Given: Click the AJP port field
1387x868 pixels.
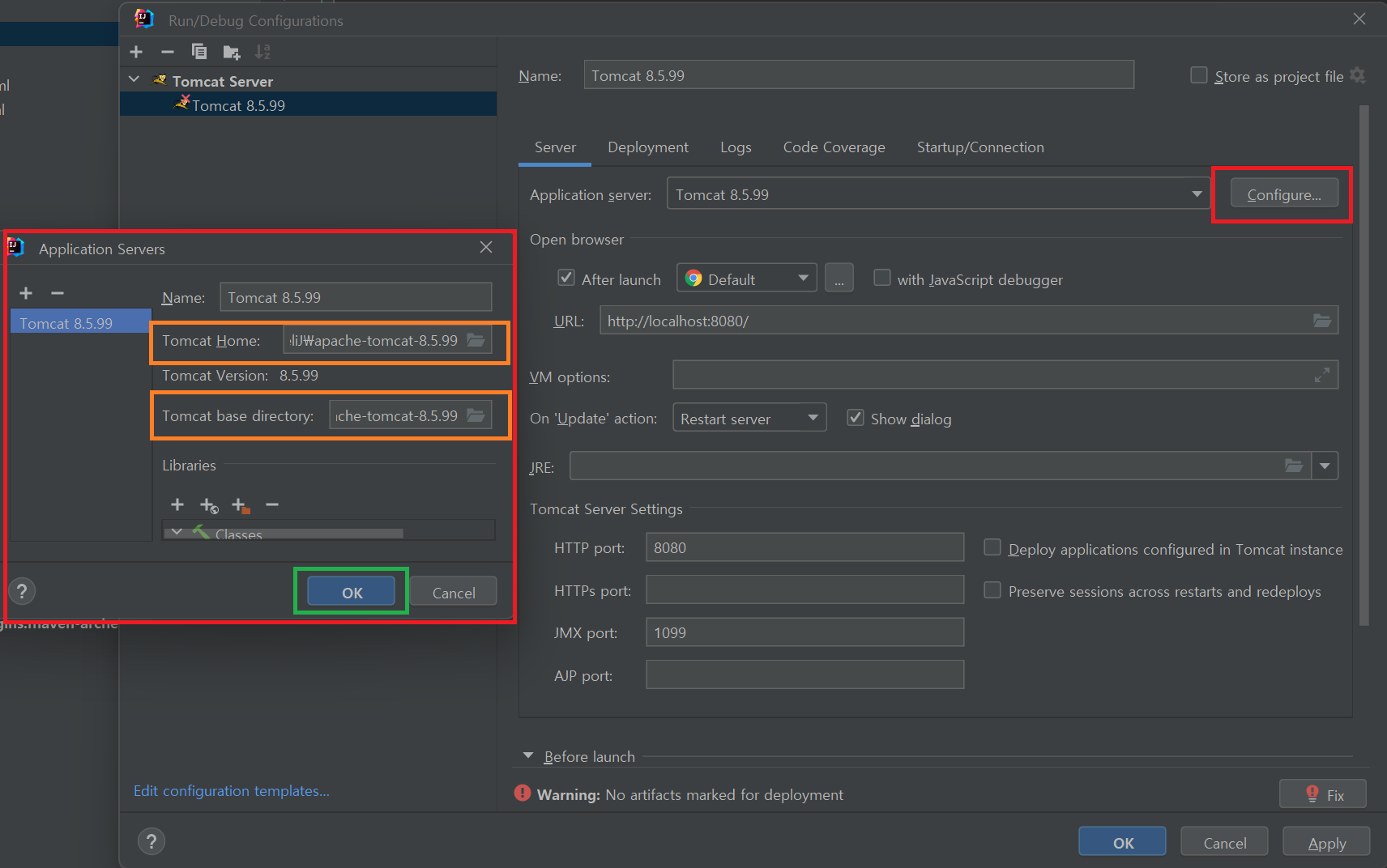Looking at the screenshot, I should click(x=804, y=674).
